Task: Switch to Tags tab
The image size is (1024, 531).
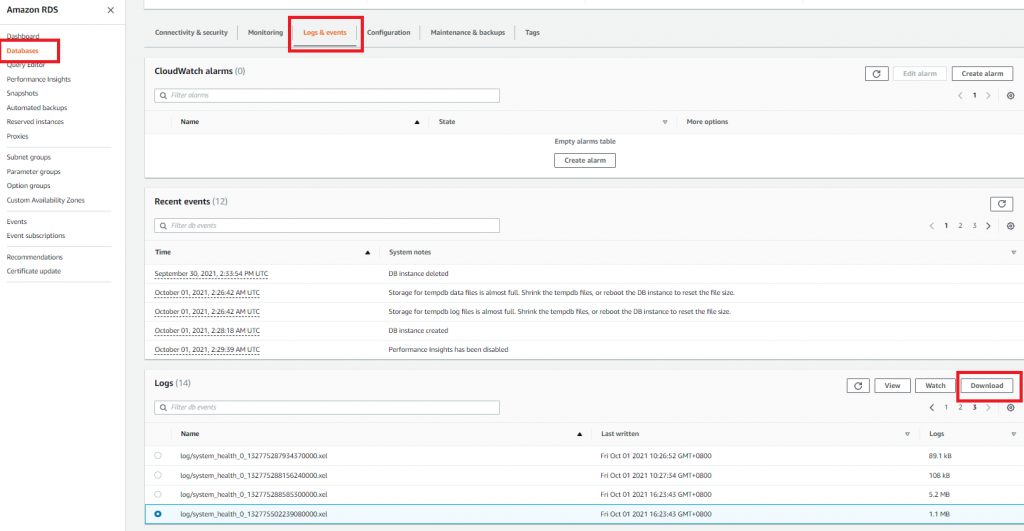Action: coord(532,33)
